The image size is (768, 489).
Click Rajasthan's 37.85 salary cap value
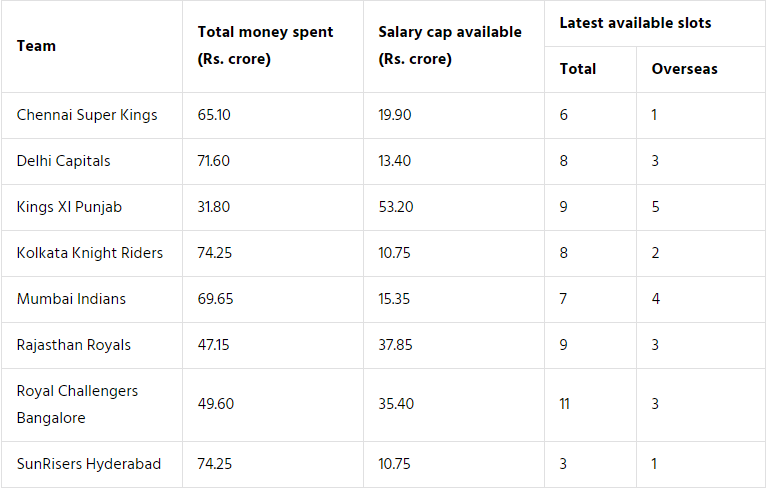click(396, 345)
